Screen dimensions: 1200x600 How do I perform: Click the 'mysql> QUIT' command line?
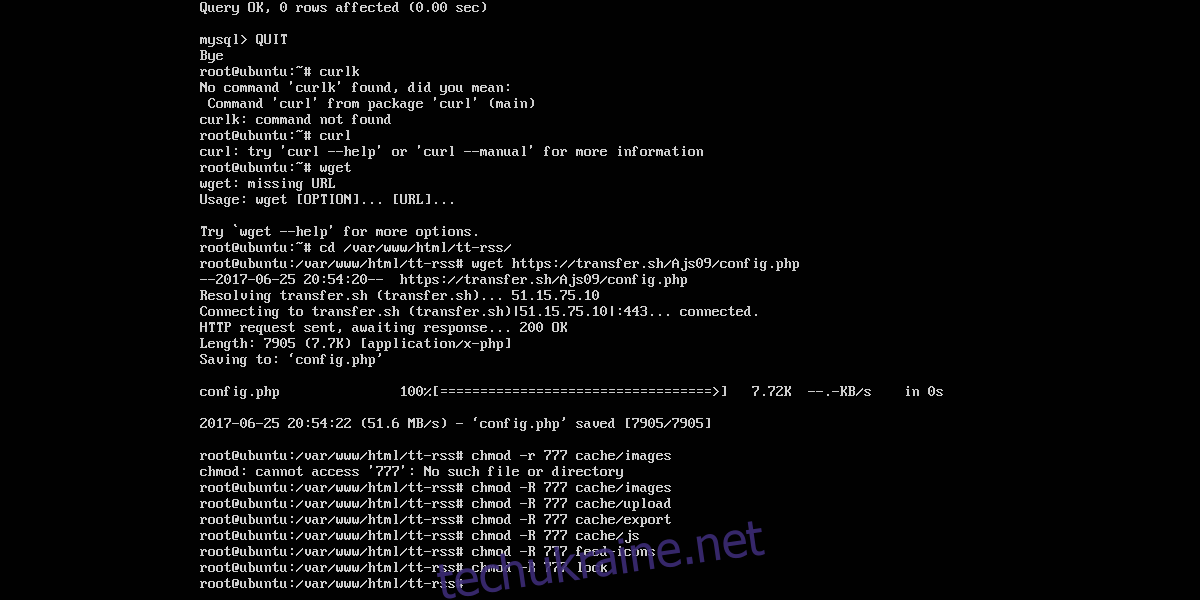pos(243,40)
